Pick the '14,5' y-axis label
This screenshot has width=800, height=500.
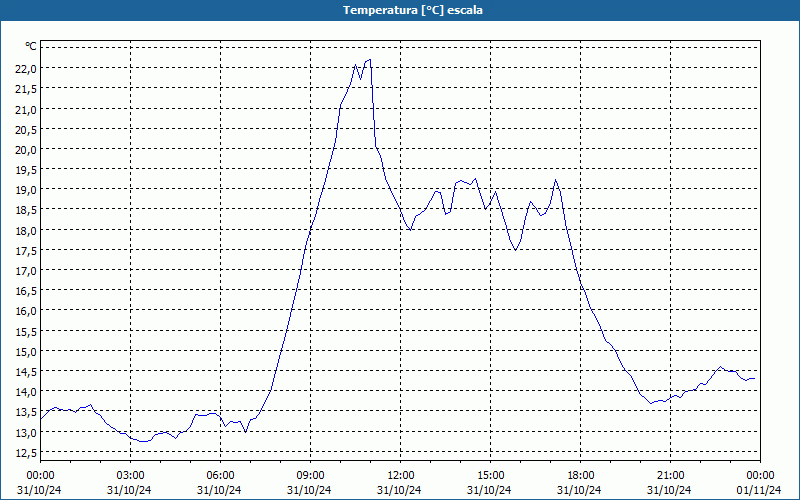point(26,371)
